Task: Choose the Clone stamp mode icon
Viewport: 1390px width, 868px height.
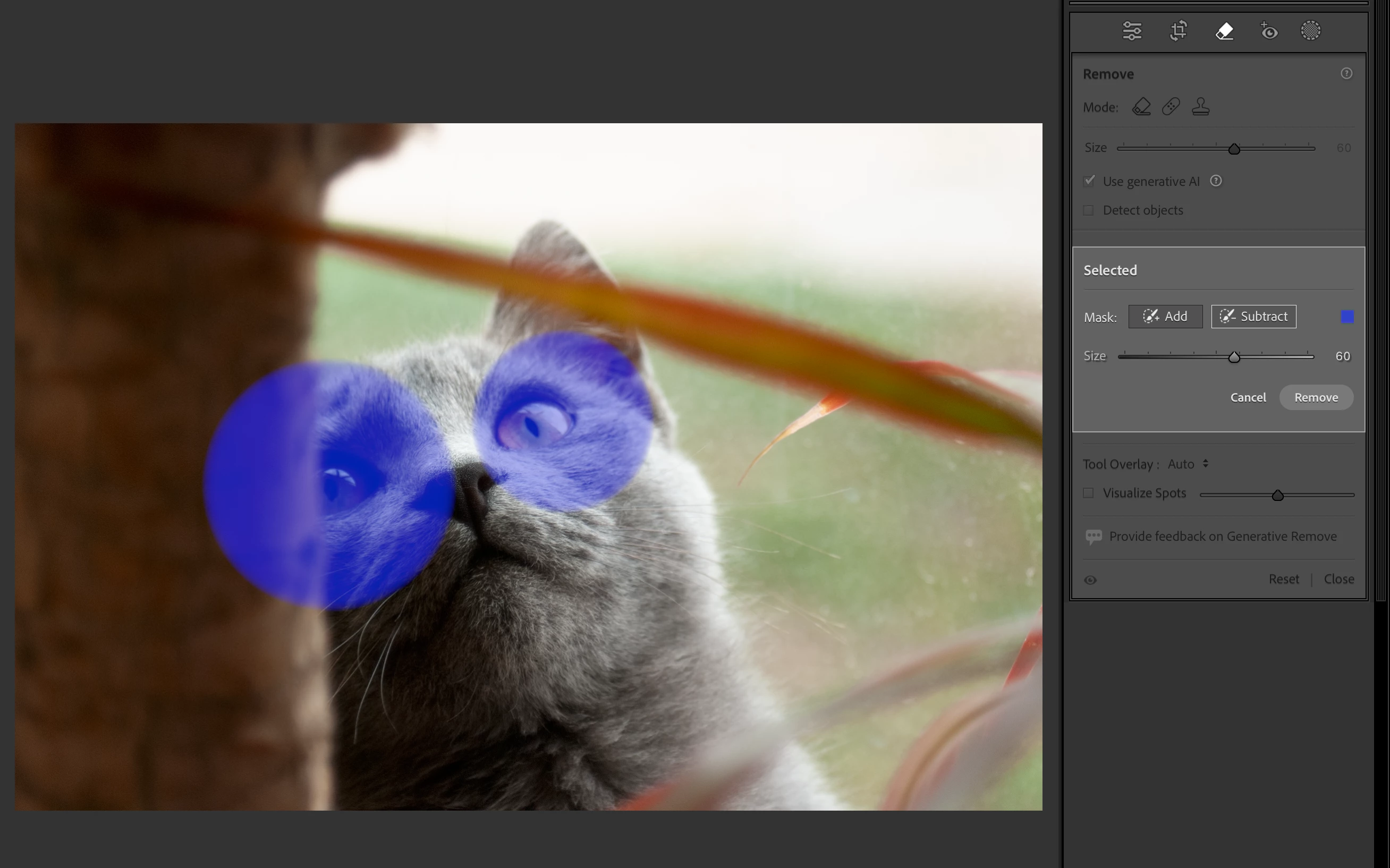Action: pos(1200,107)
